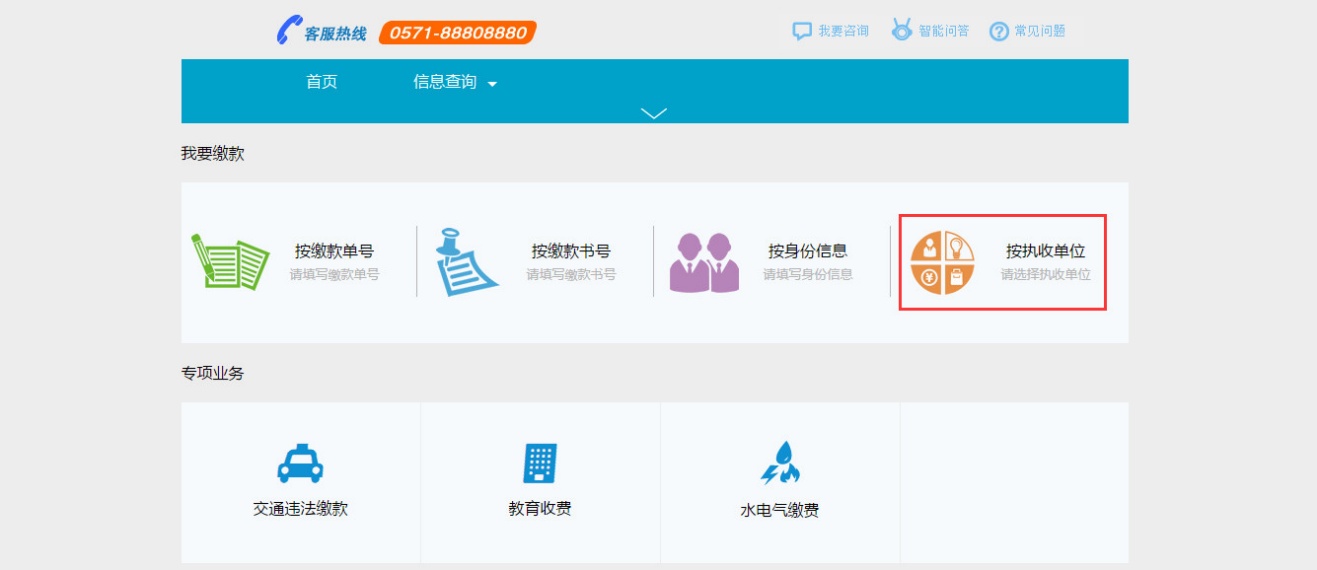Expand the chevron below the navigation bar
1317x570 pixels.
click(x=654, y=113)
